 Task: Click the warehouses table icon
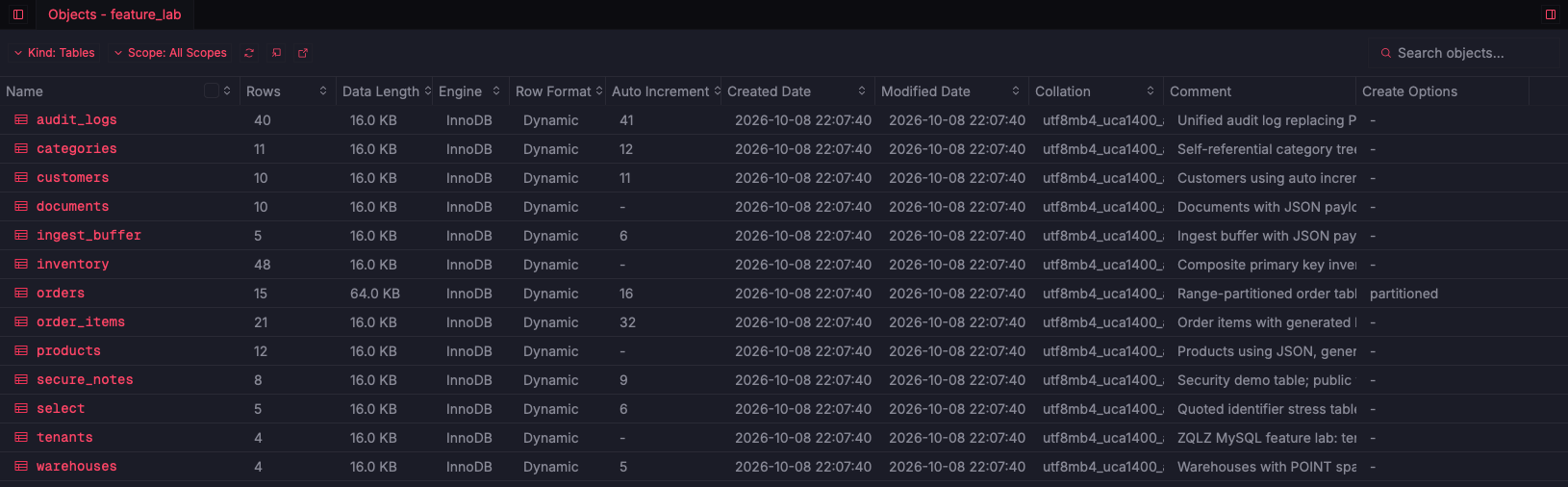21,467
